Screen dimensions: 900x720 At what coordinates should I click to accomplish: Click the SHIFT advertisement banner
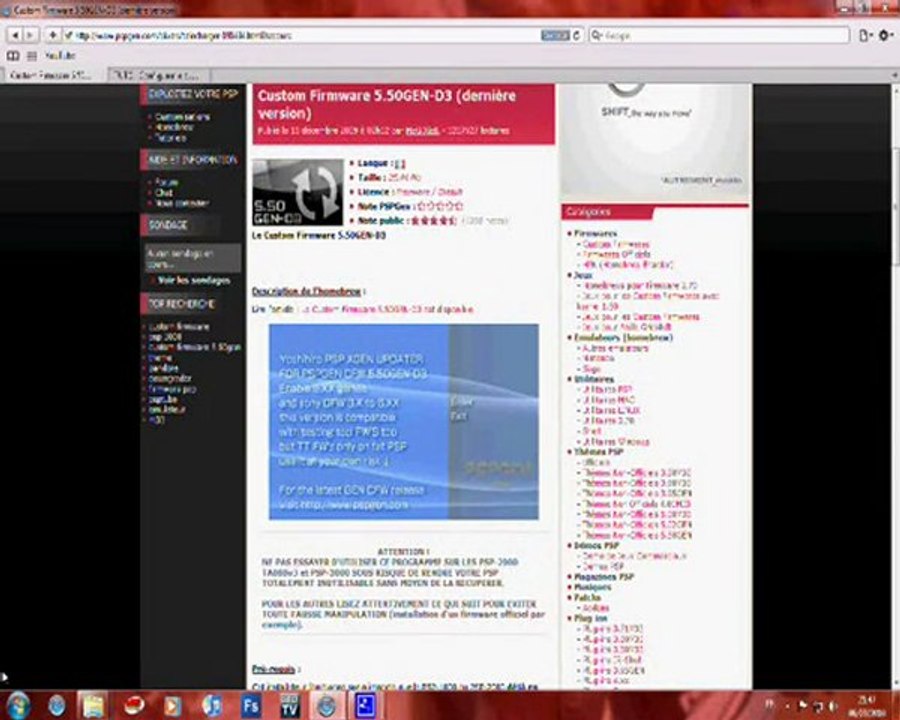655,141
